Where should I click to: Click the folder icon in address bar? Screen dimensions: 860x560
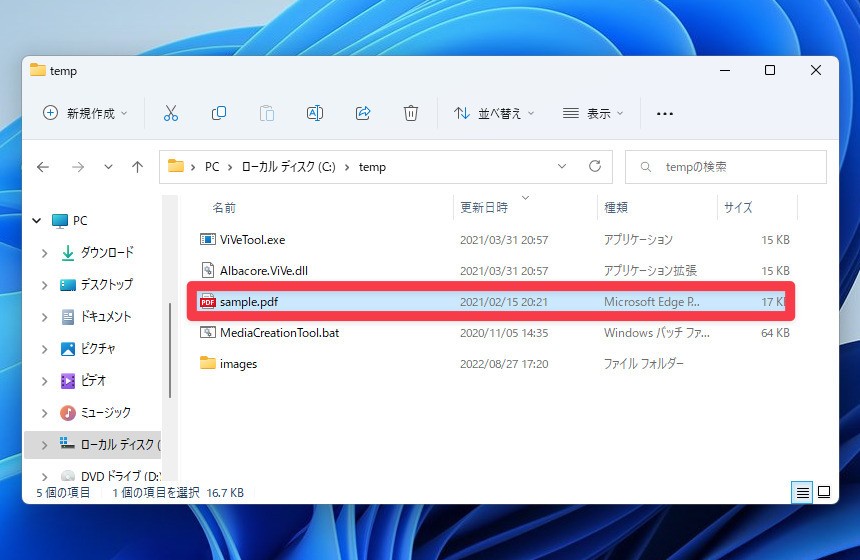(x=176, y=166)
